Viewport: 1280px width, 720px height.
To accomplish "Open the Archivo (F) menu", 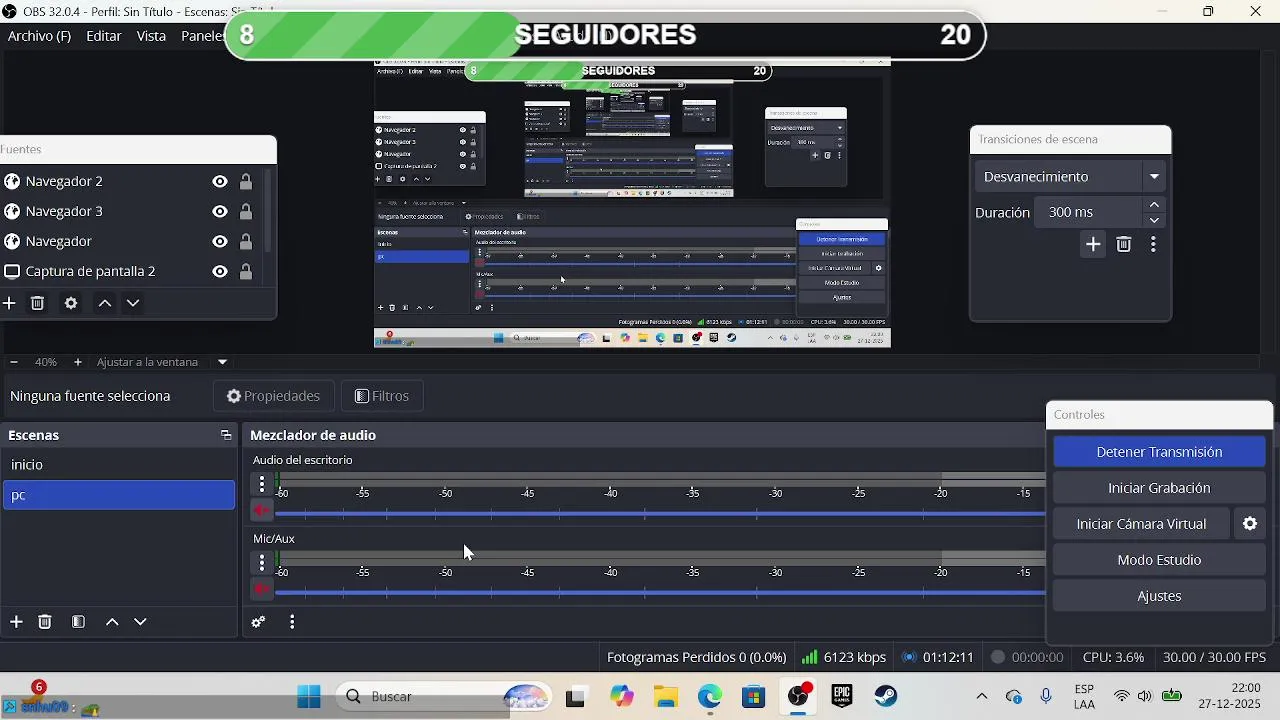I will 39,36.
